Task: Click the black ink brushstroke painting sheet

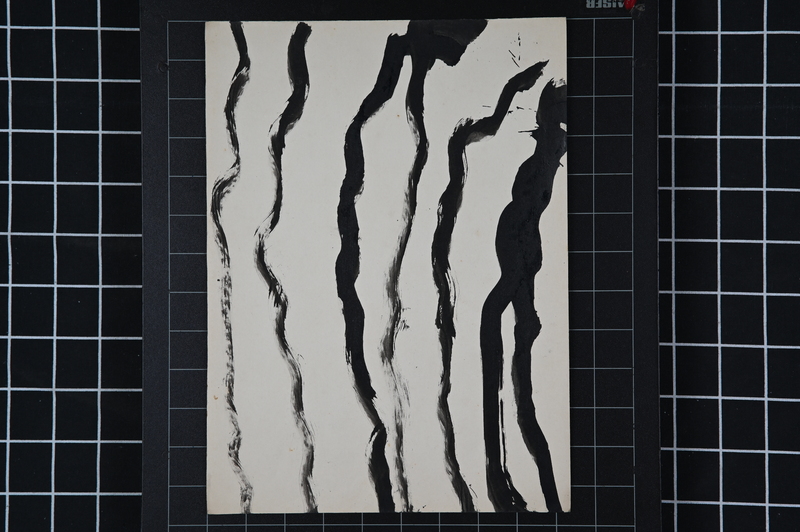Action: (x=387, y=267)
